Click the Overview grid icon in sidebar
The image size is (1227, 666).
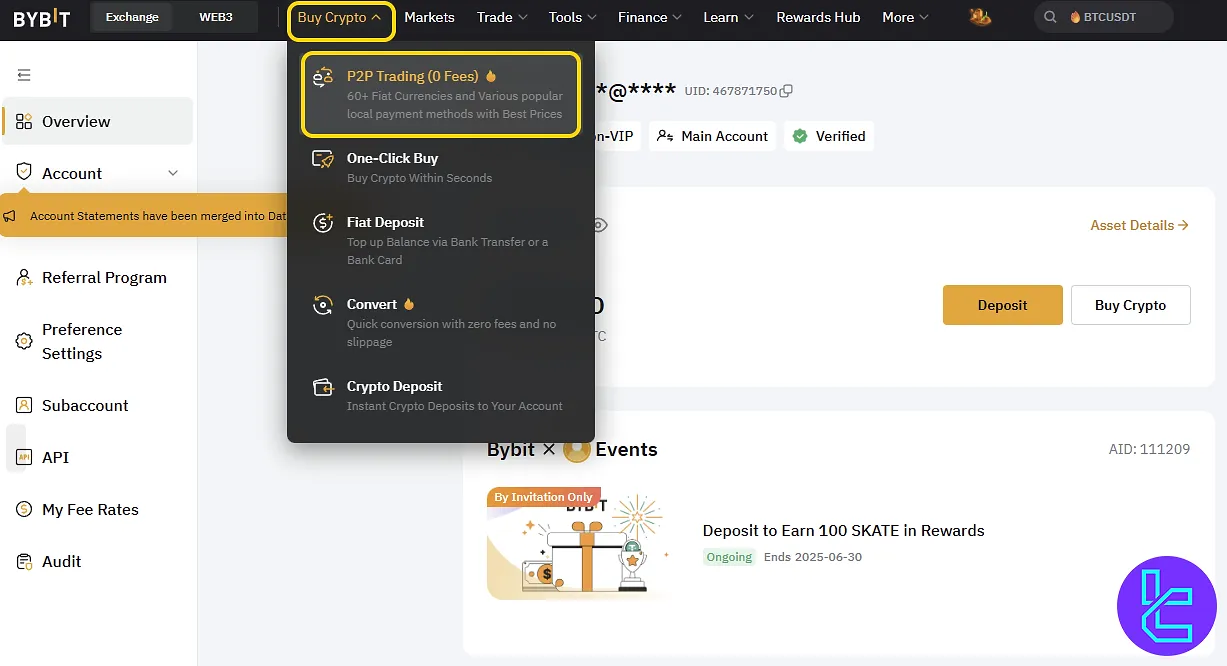coord(24,122)
